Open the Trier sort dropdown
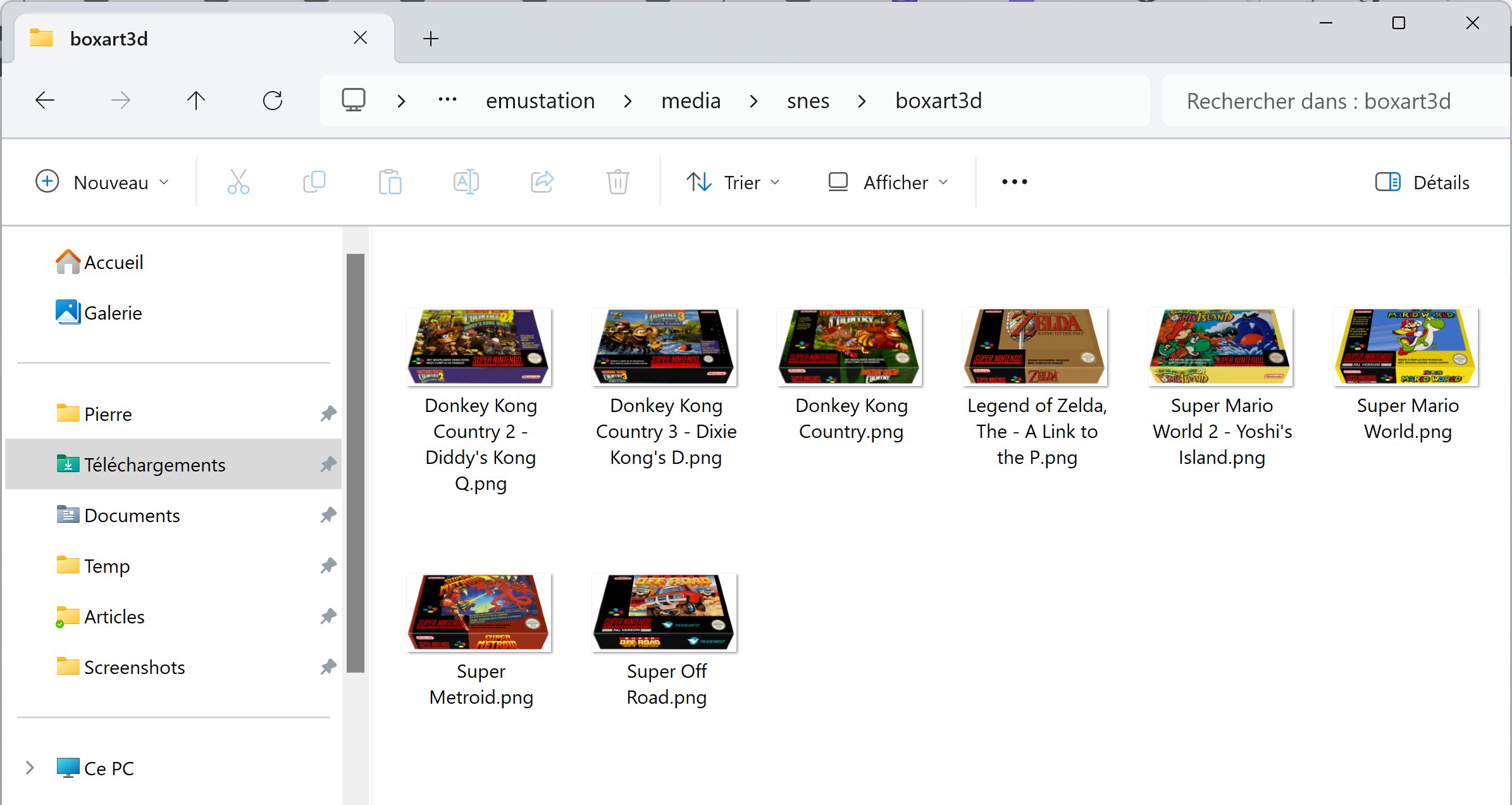Viewport: 1512px width, 805px height. coord(733,182)
